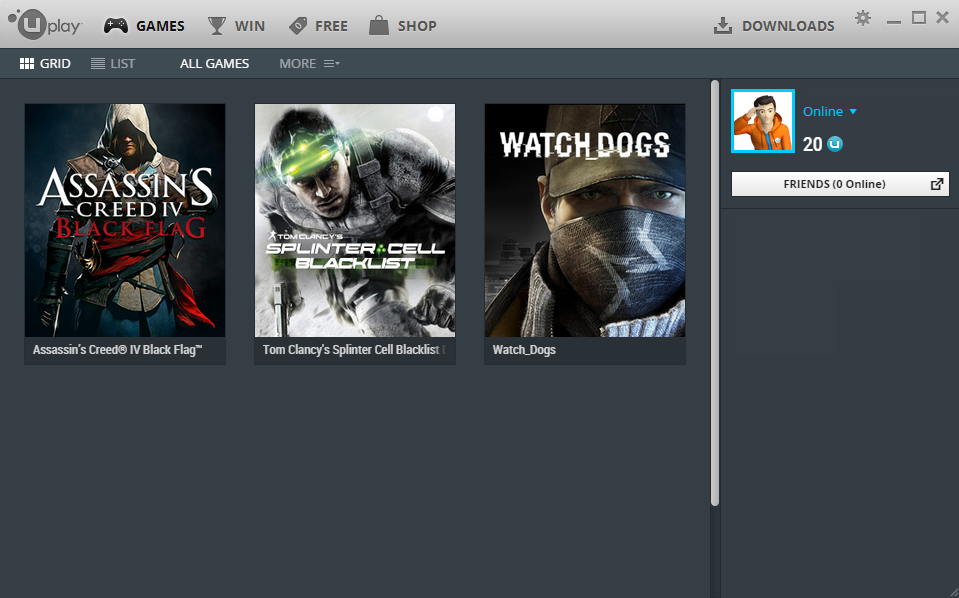
Task: Open the Watch_Dogs cover art
Action: (585, 220)
